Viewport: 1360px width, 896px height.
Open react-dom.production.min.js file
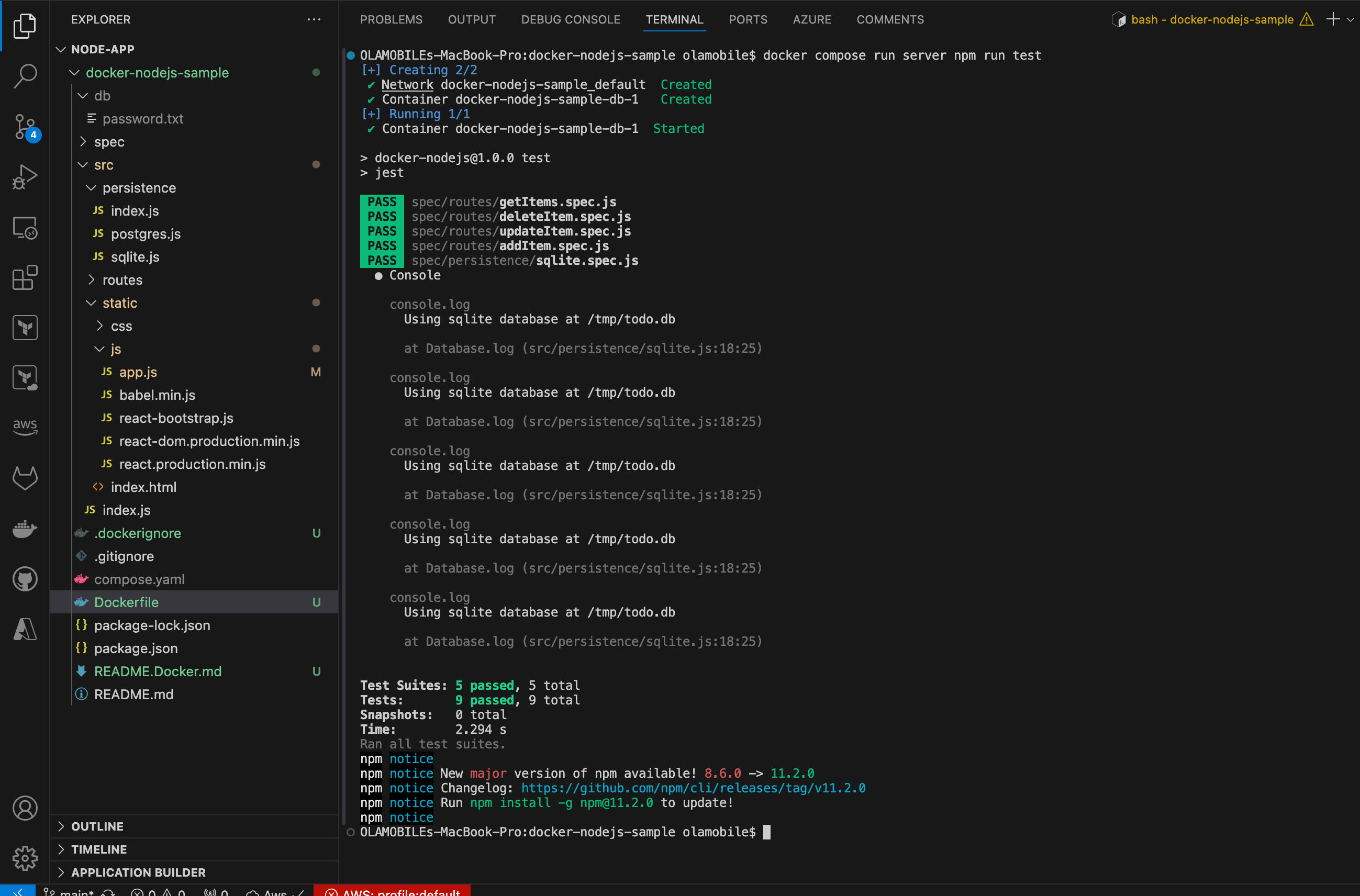pyautogui.click(x=194, y=441)
